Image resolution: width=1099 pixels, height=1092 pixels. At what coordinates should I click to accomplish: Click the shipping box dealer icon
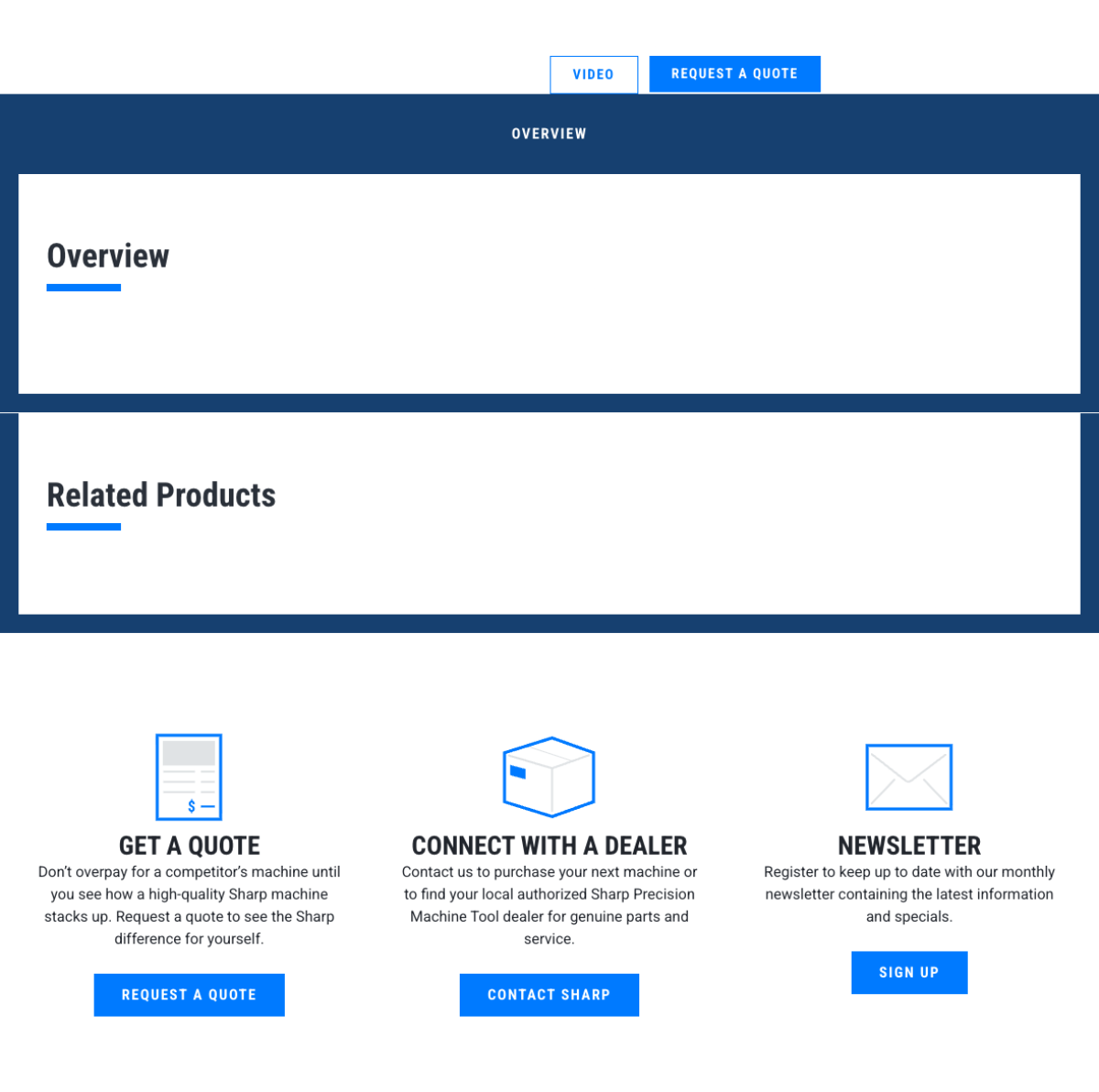point(549,777)
